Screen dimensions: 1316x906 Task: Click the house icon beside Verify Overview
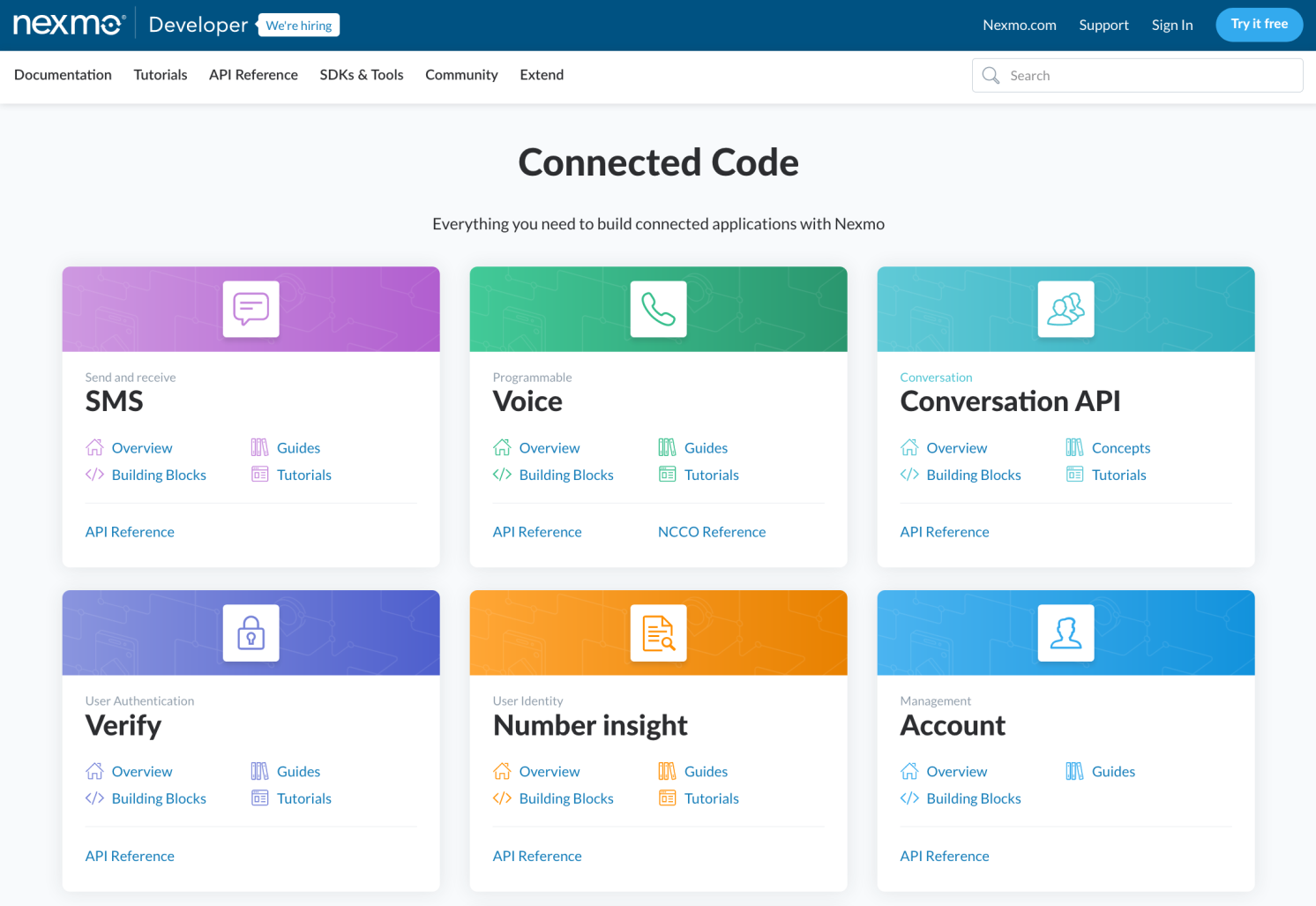(x=94, y=771)
